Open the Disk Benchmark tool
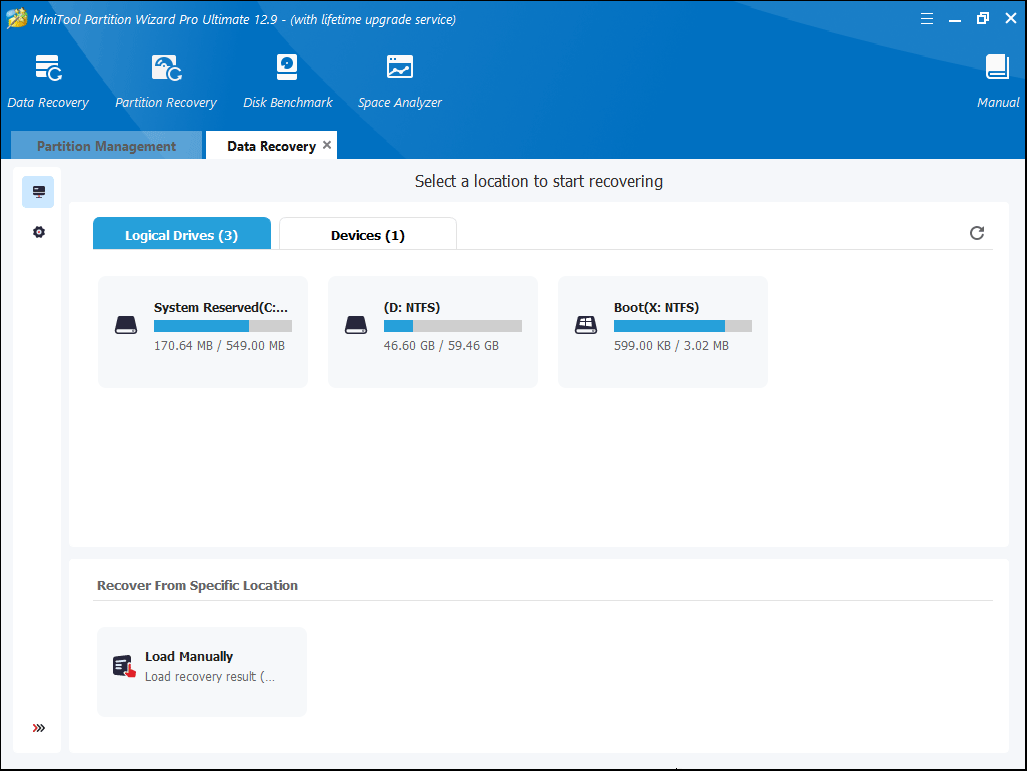The image size is (1027, 771). pyautogui.click(x=287, y=81)
